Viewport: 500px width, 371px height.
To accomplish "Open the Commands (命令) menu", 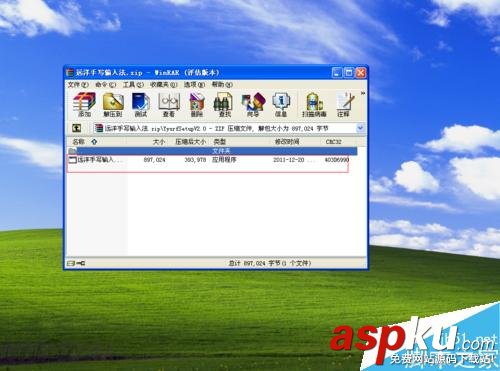I will [x=106, y=85].
